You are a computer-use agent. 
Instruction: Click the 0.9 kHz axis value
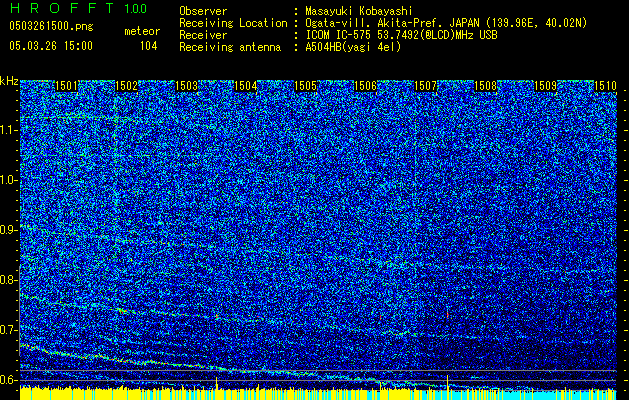tap(9, 230)
